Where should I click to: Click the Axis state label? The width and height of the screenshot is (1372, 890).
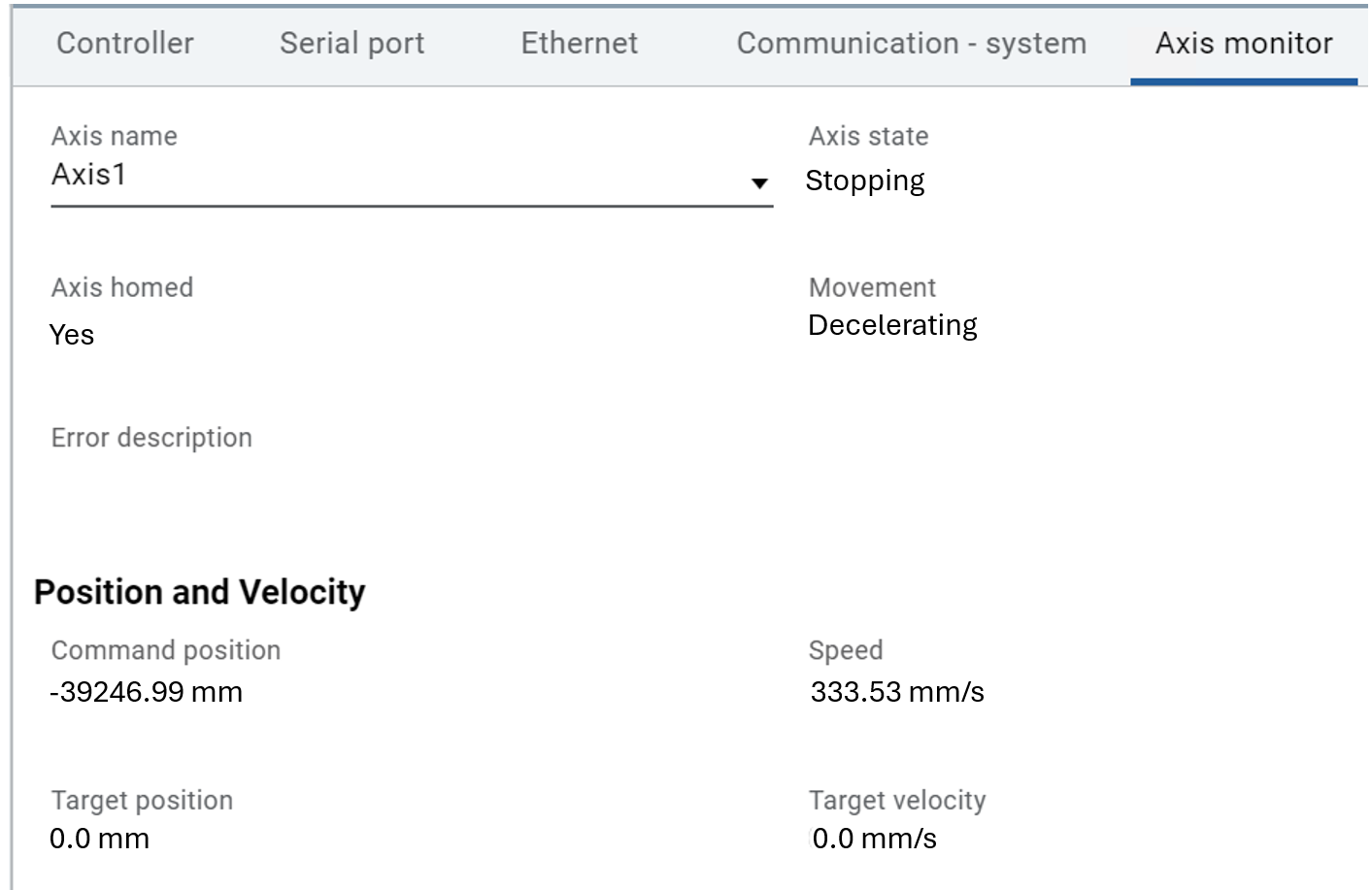(x=868, y=136)
